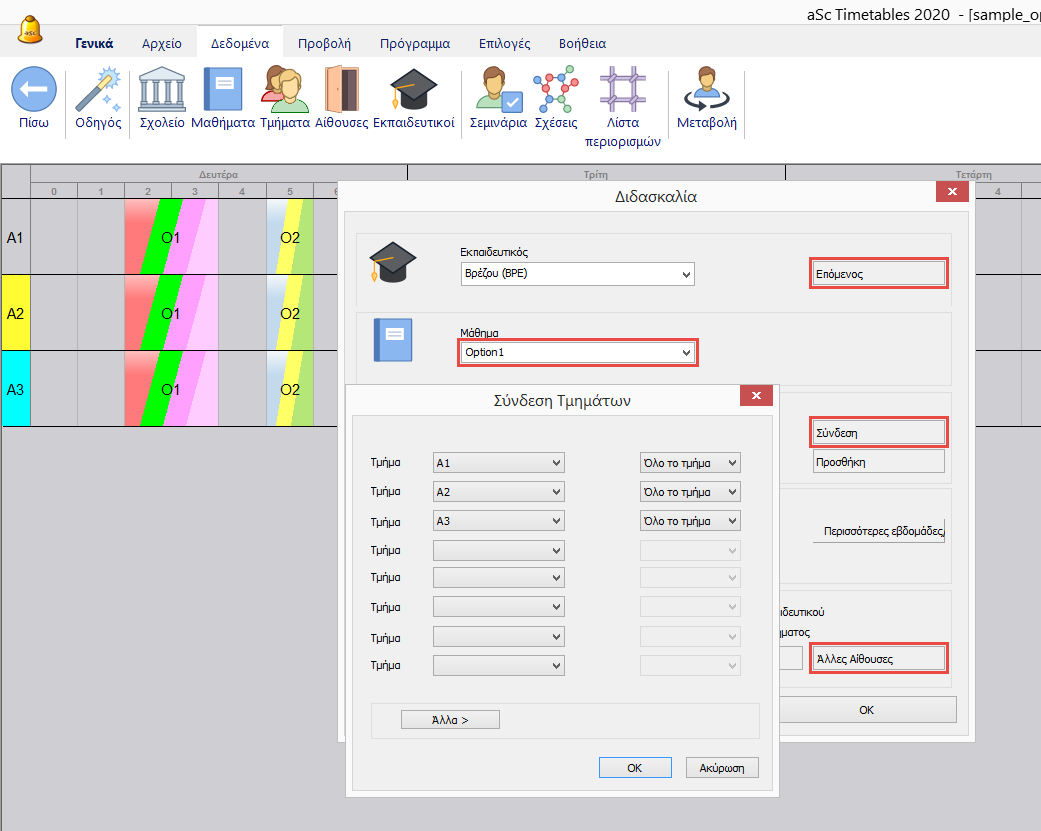Click the Μεταβολή change icon

coord(706,90)
